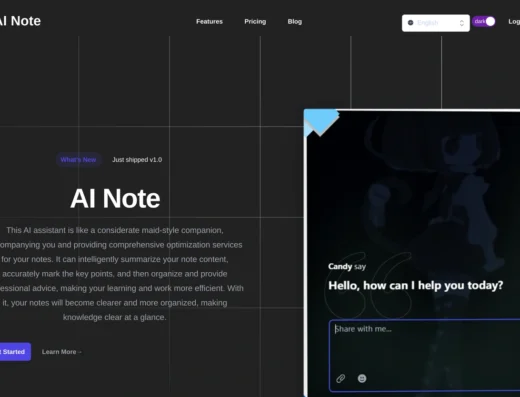Focus the Share with me input field
520x397 pixels.
pos(424,355)
